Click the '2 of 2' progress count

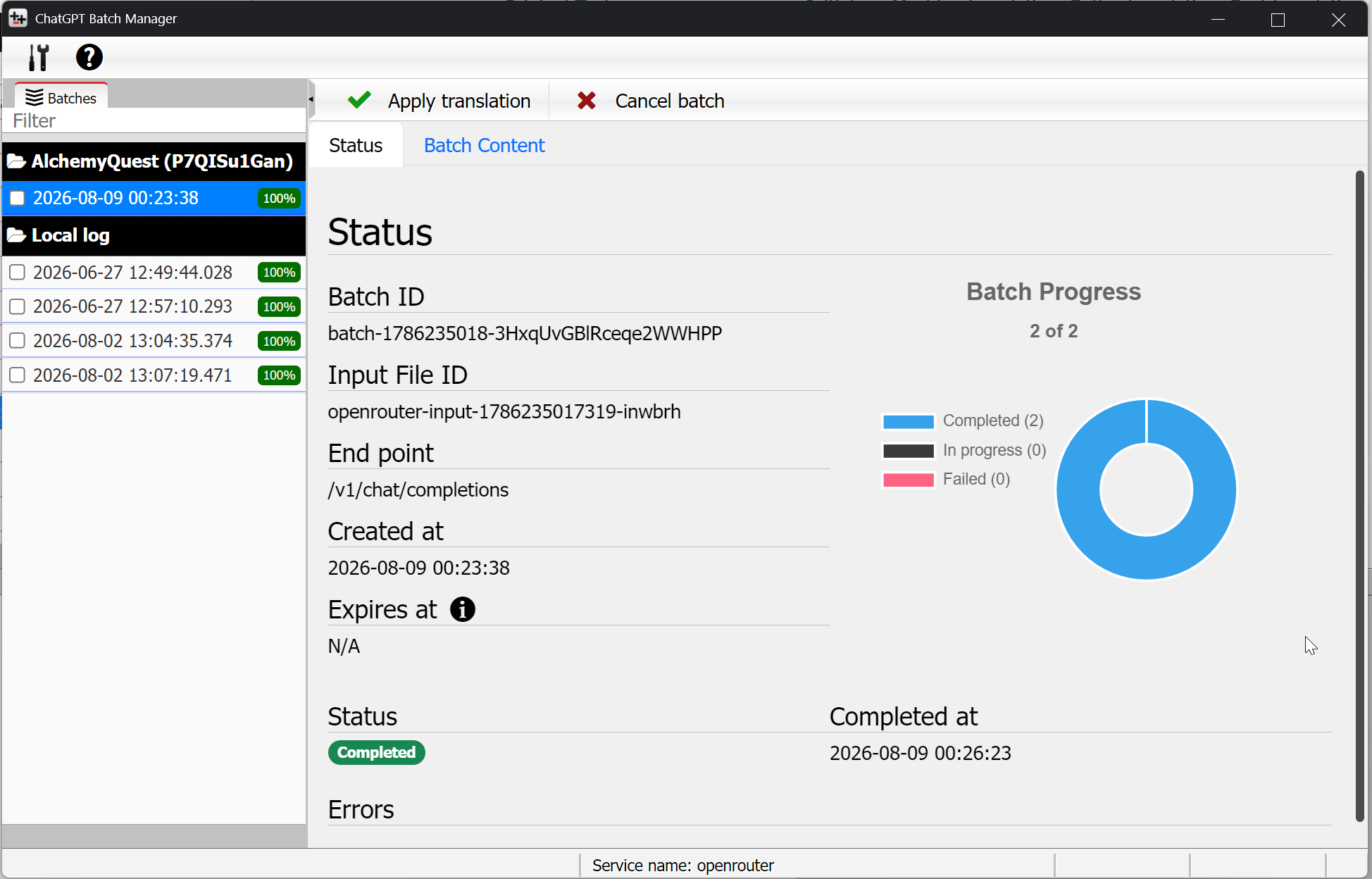[1054, 331]
